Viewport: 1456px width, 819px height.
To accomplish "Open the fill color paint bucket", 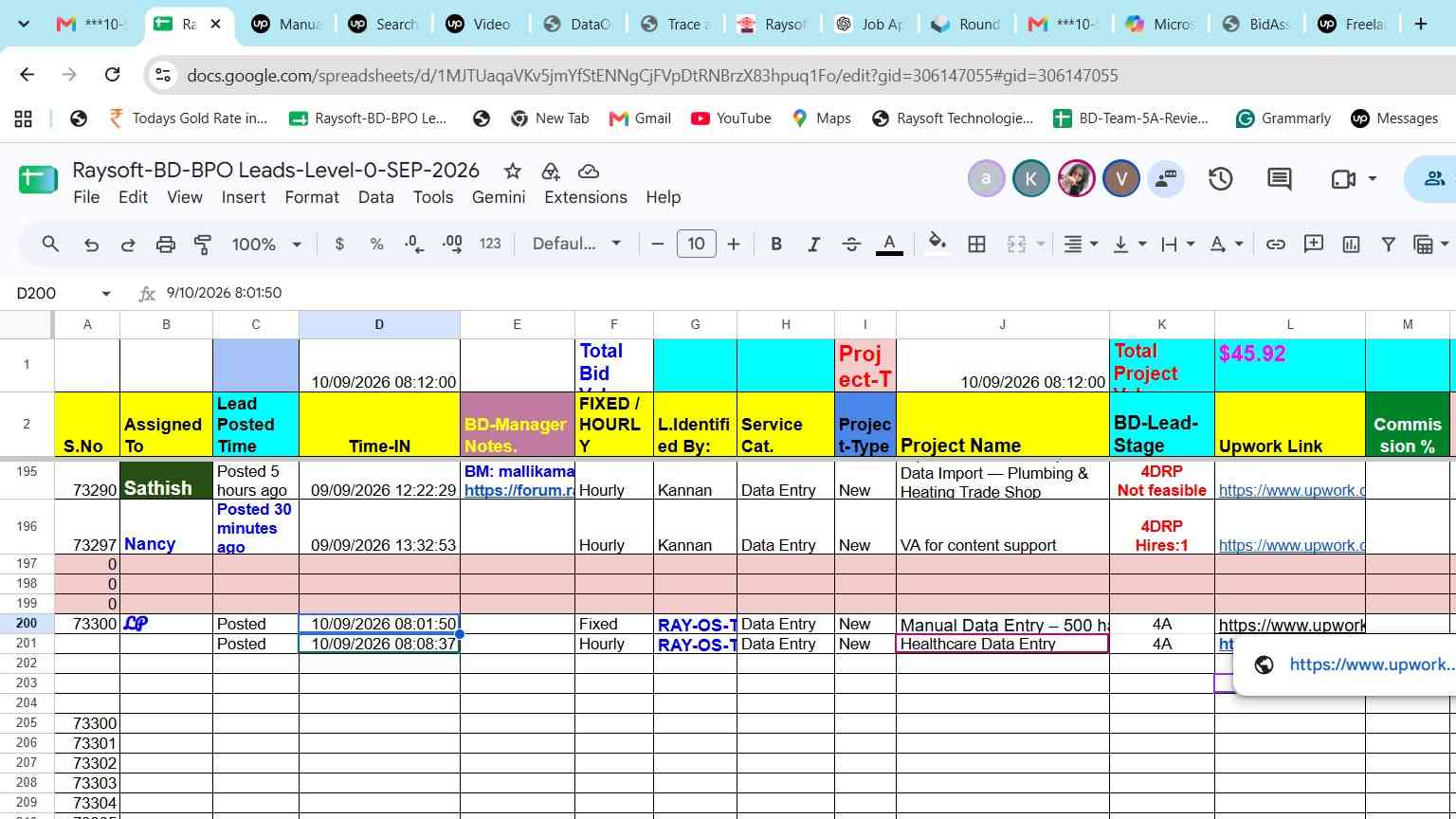I will 937,245.
